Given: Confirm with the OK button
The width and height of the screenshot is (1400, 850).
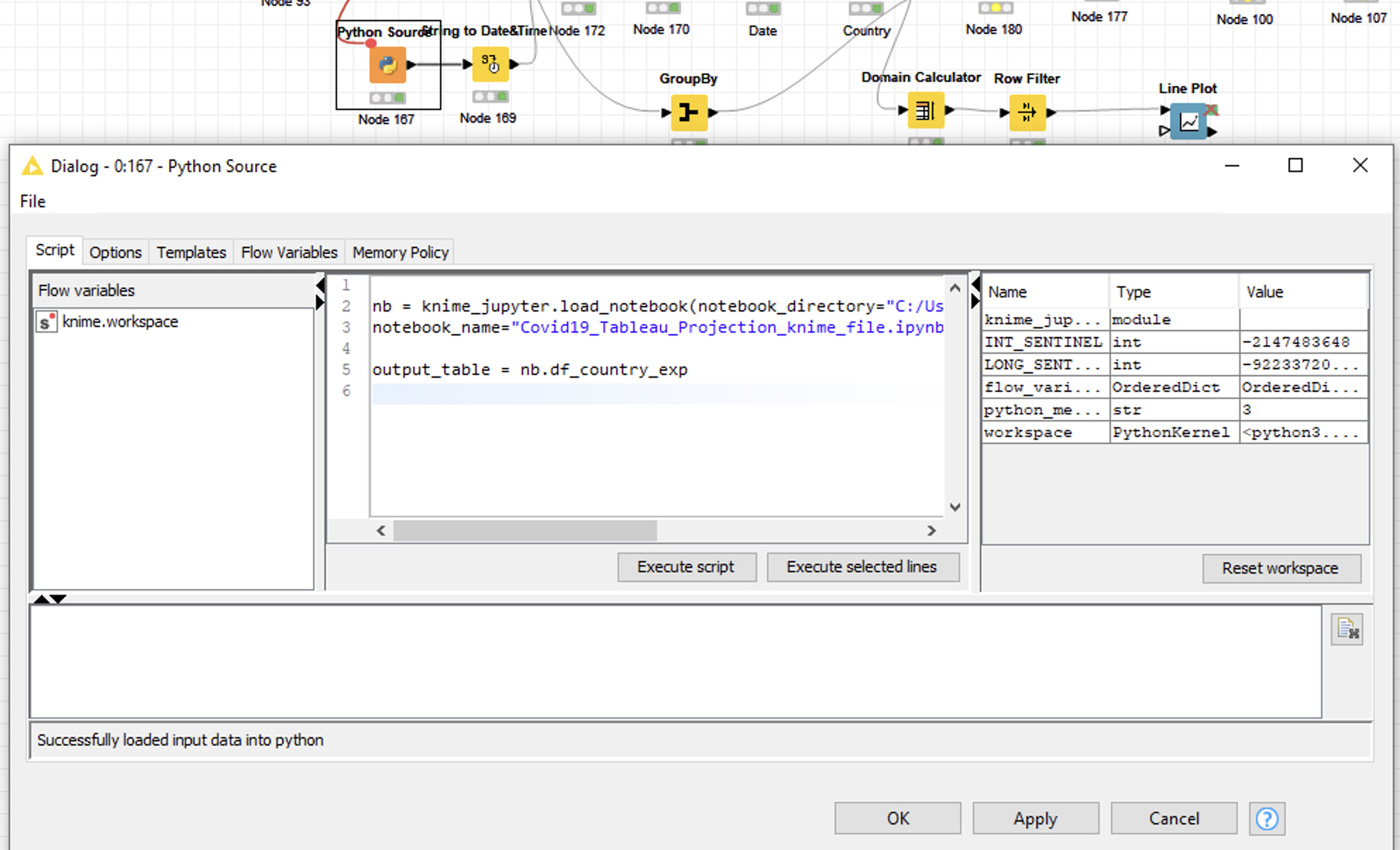Looking at the screenshot, I should (897, 818).
